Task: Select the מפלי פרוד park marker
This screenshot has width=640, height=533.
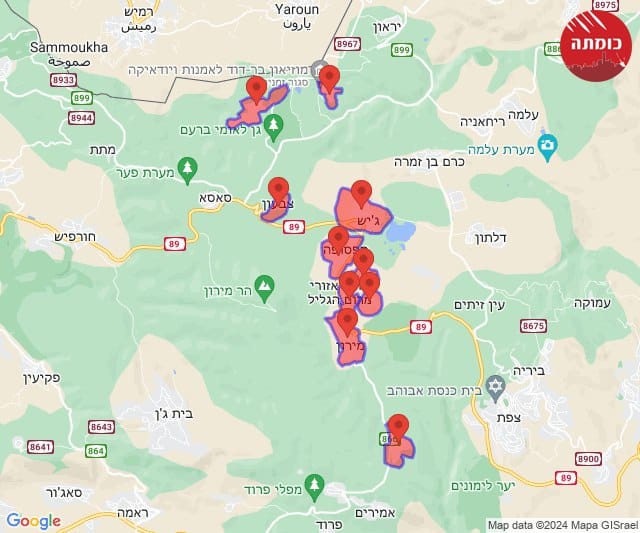Action: pyautogui.click(x=314, y=488)
